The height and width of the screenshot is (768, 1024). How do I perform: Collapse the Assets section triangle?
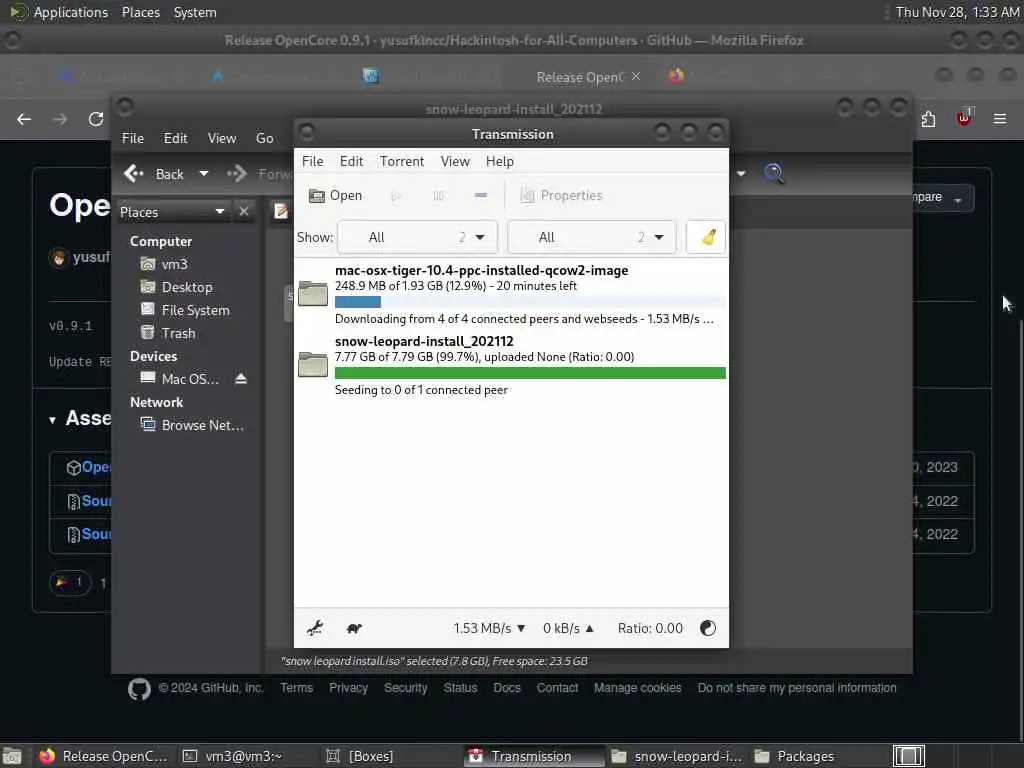coord(52,420)
